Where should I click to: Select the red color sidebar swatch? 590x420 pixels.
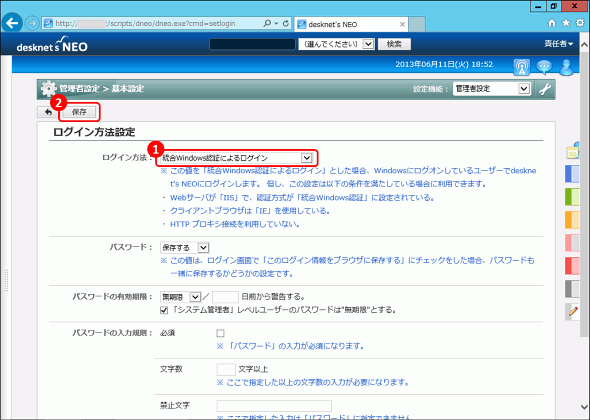(572, 266)
